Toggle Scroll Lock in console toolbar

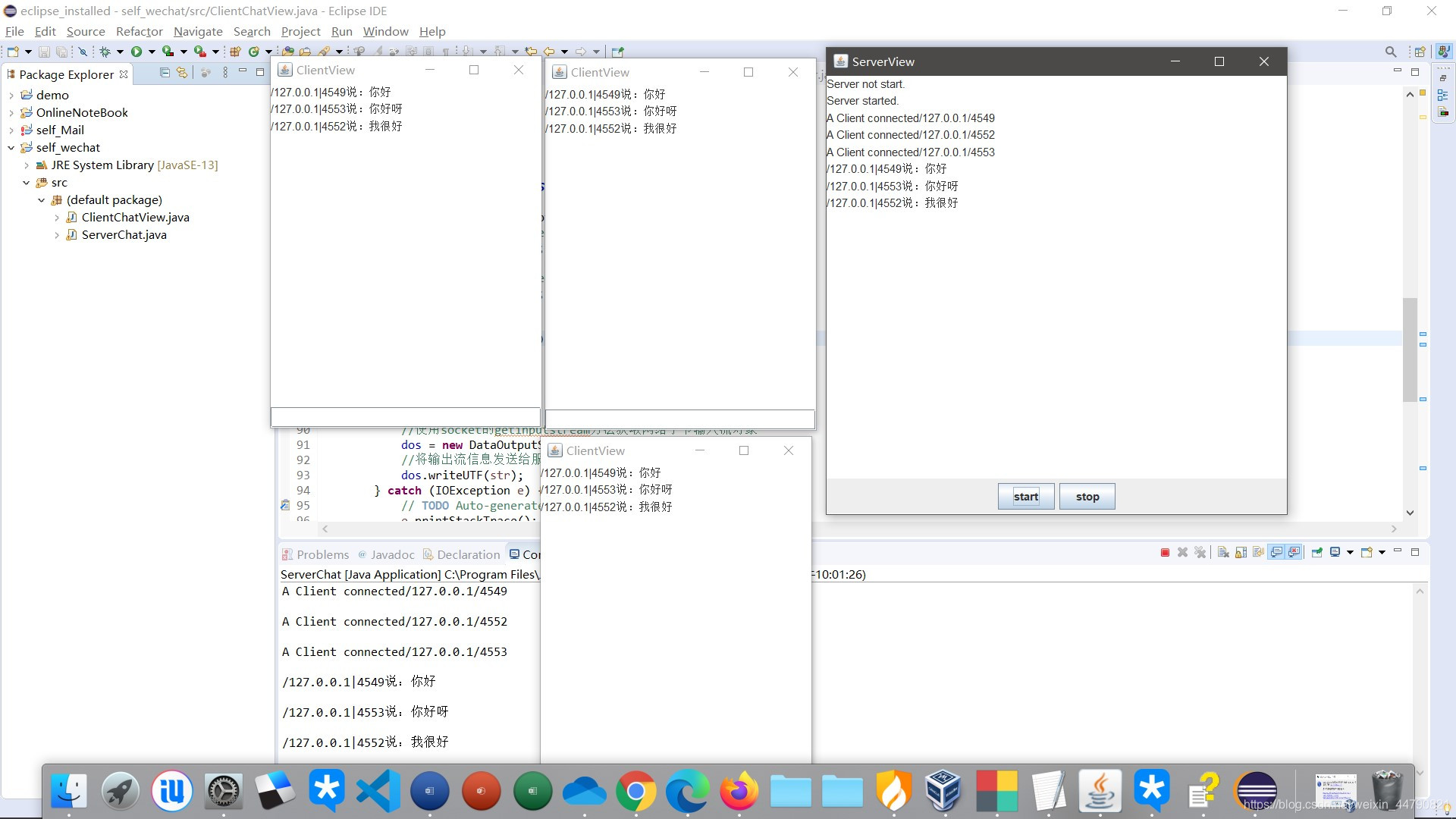(x=1241, y=553)
